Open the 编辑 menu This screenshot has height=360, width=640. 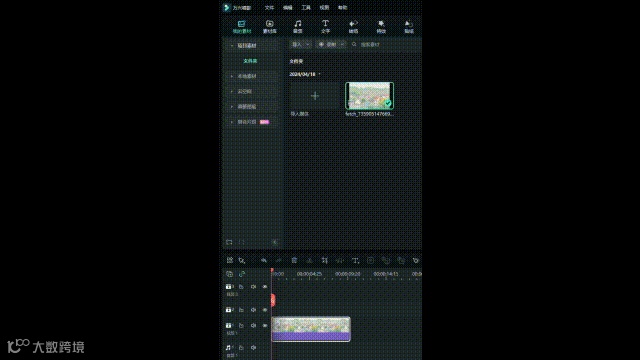pos(288,8)
